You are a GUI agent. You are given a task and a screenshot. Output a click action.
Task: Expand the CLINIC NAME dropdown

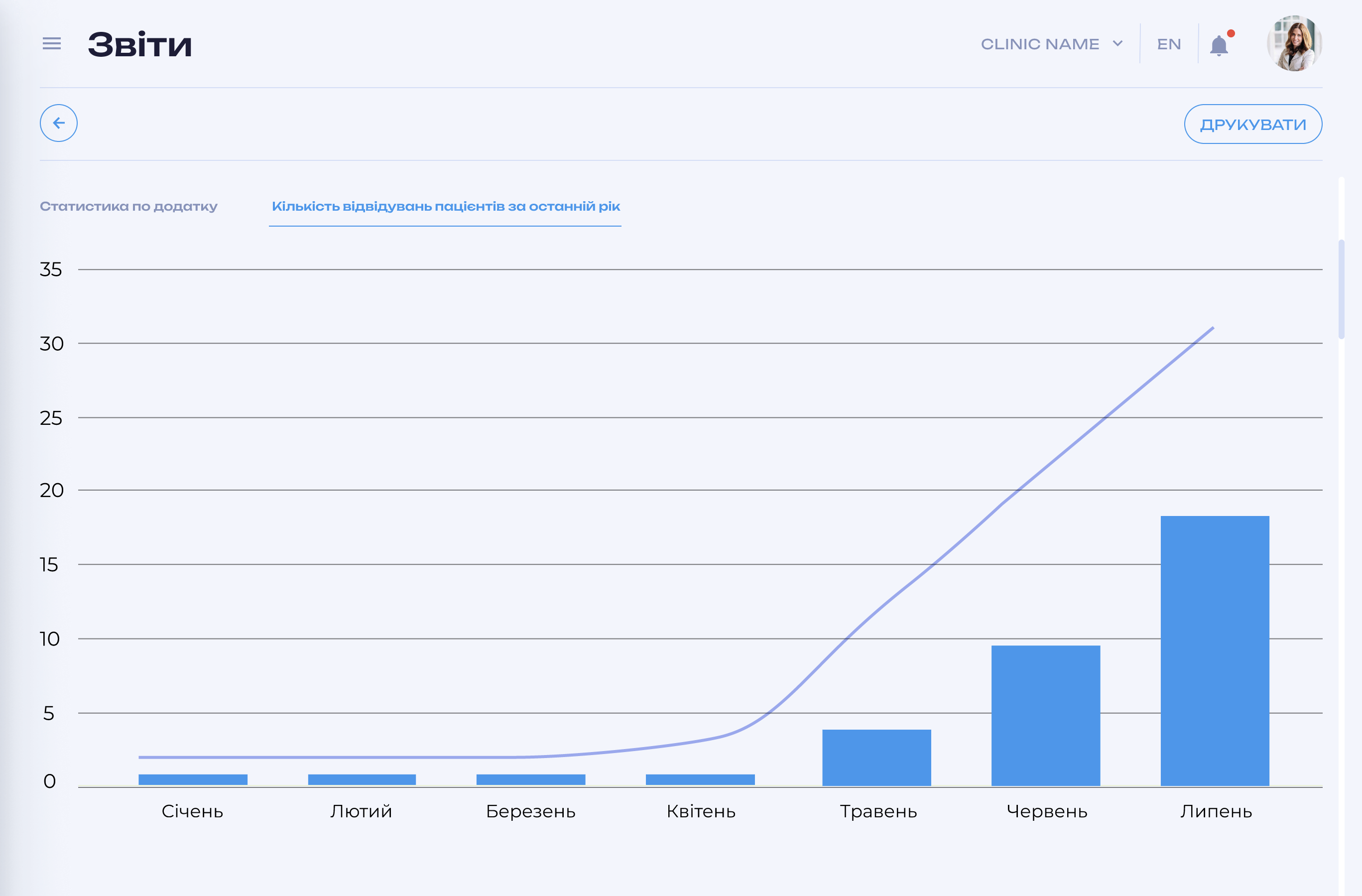1052,44
